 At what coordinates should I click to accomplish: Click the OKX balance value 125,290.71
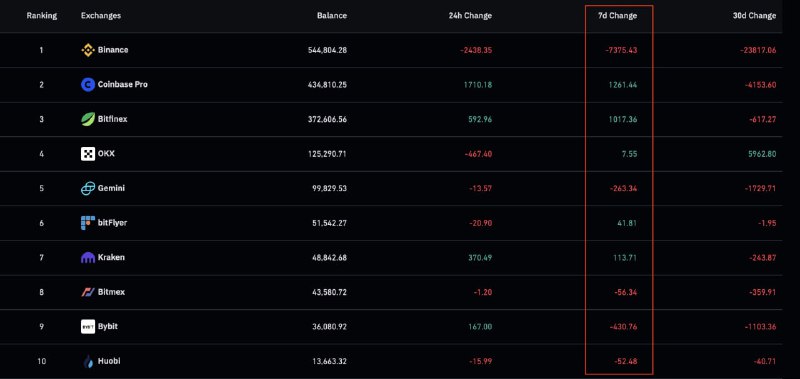click(x=327, y=154)
